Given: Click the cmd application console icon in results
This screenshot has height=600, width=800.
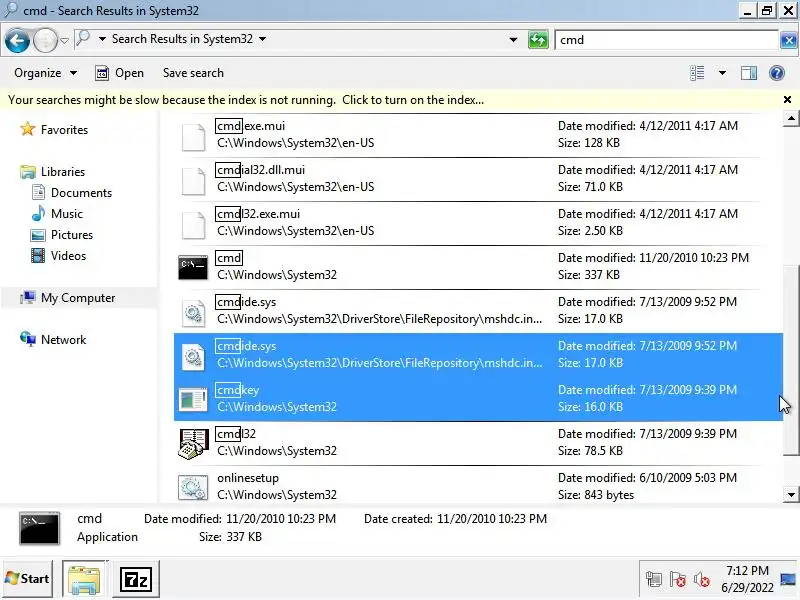Looking at the screenshot, I should tap(193, 267).
